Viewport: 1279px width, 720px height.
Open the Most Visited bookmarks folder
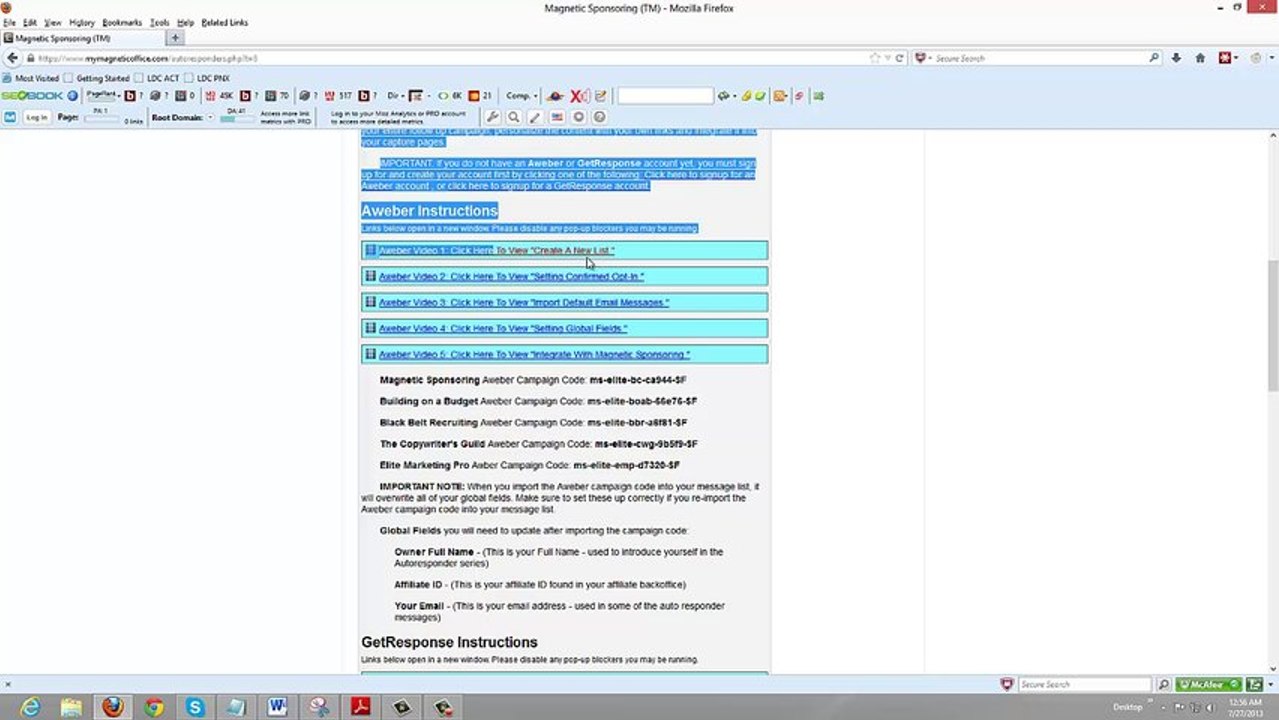[x=31, y=78]
